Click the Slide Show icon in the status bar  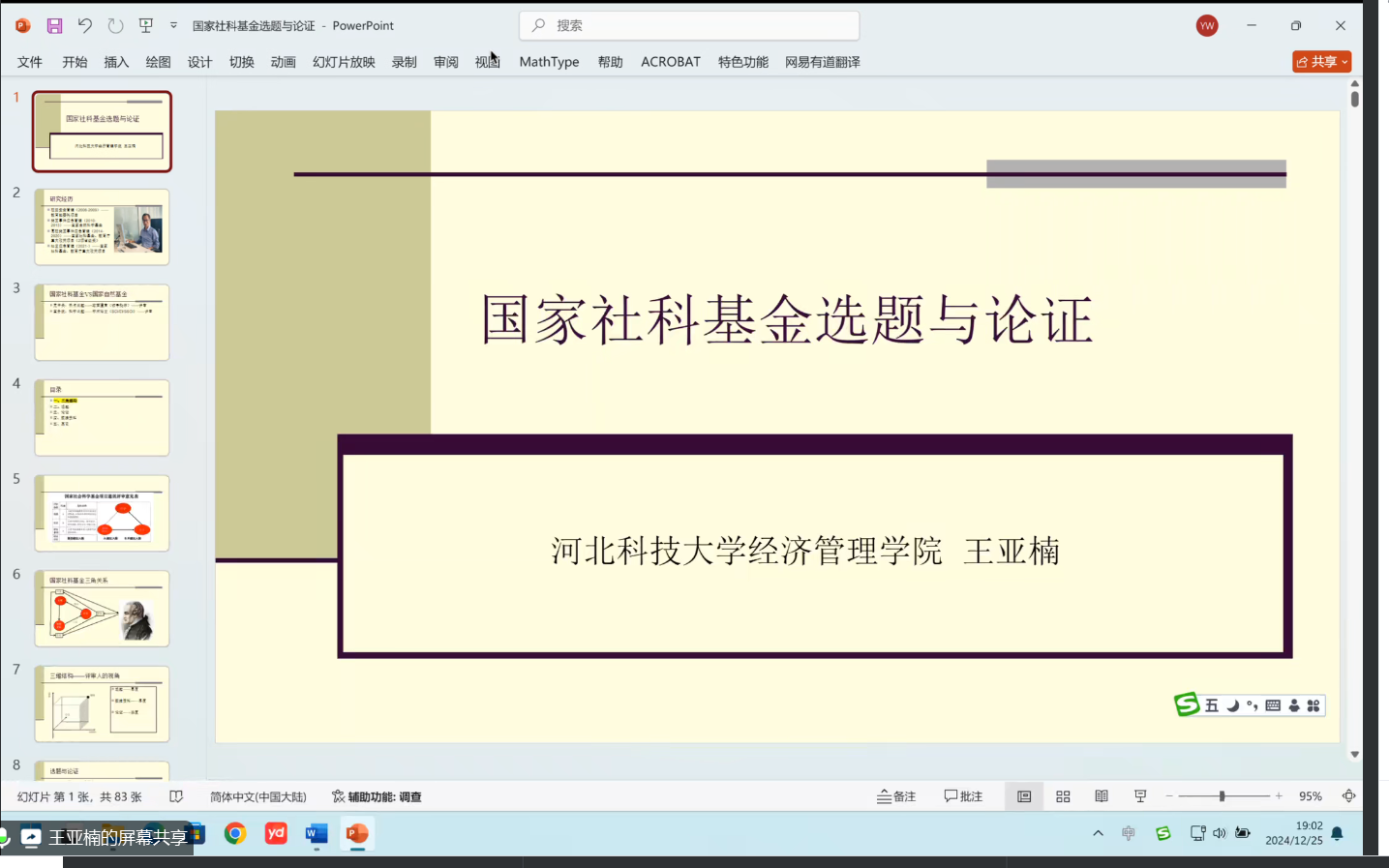click(1140, 796)
